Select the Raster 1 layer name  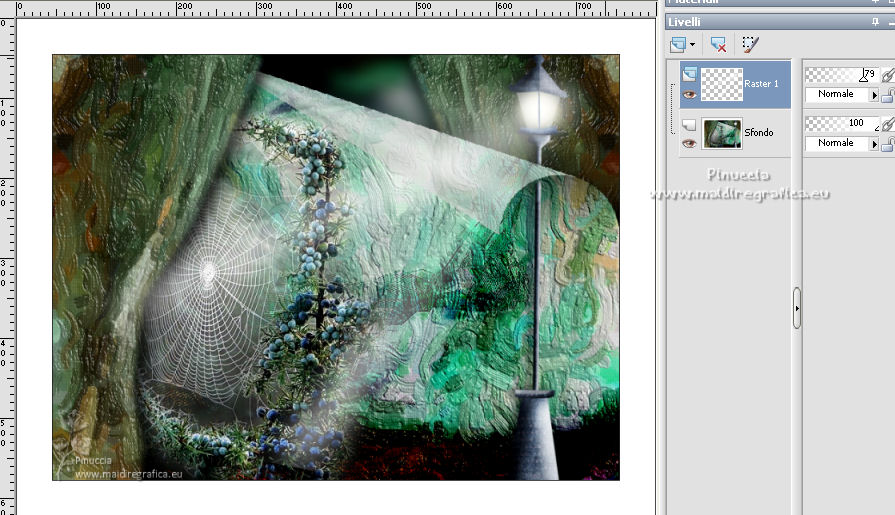click(x=761, y=84)
